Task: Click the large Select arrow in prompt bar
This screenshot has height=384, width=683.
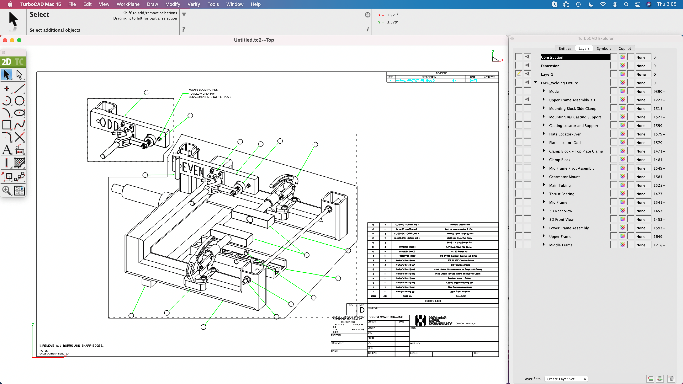Action: [13, 20]
